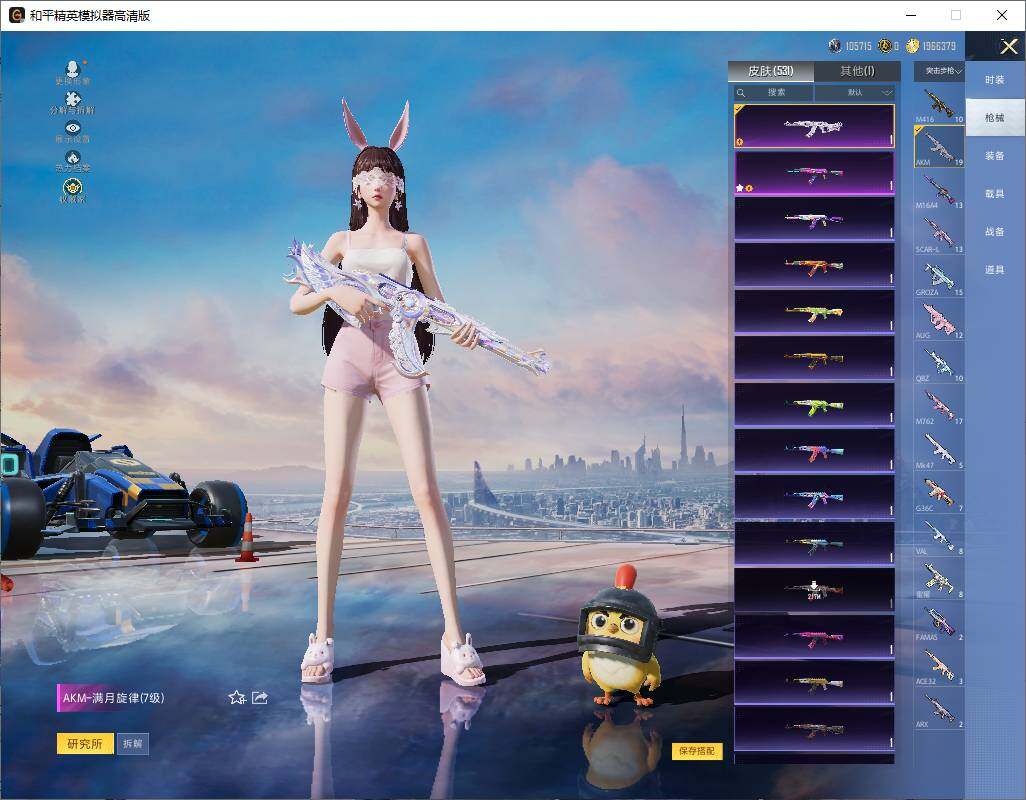The width and height of the screenshot is (1026, 800).
Task: Click the magnifier search icon
Action: tap(741, 93)
